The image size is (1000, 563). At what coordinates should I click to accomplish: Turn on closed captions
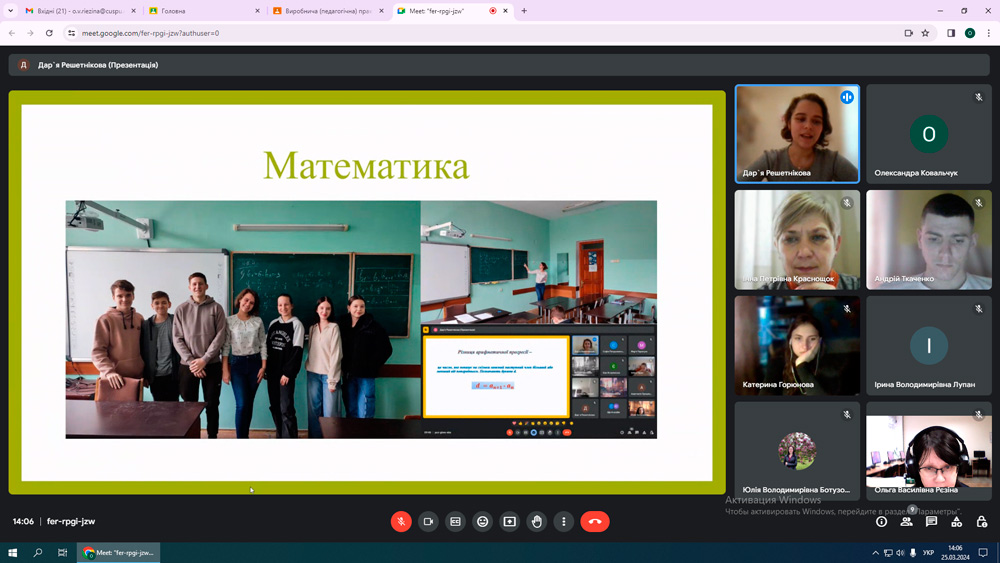click(456, 521)
